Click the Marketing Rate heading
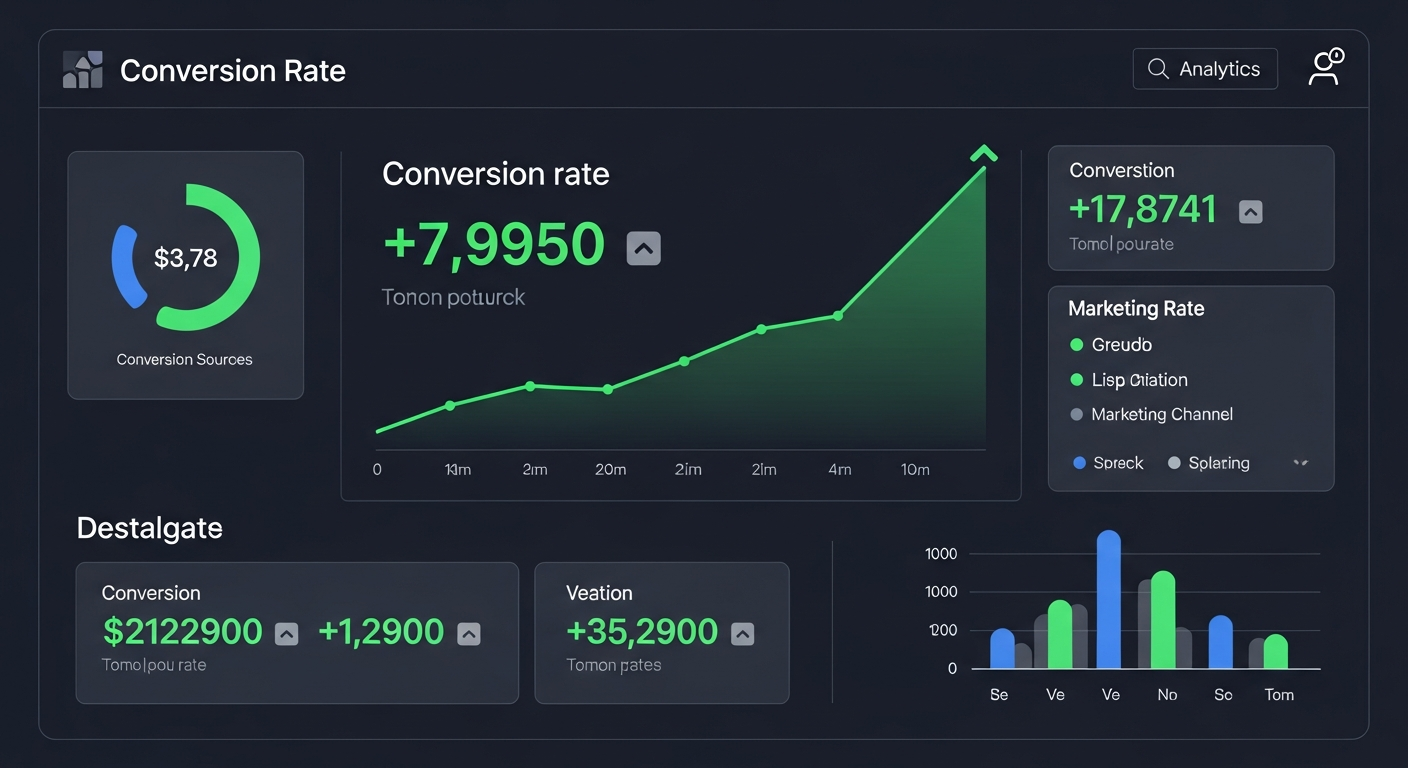The width and height of the screenshot is (1408, 768). point(1135,308)
